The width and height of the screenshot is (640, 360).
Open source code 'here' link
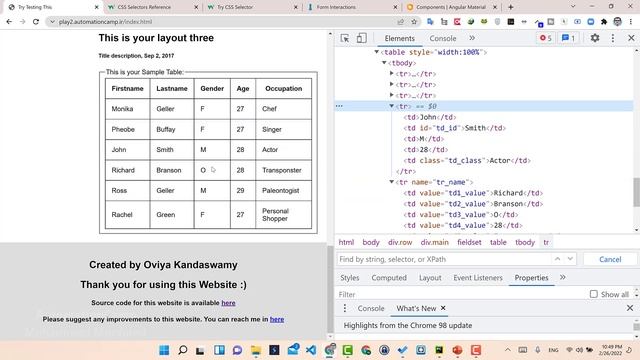pos(228,303)
